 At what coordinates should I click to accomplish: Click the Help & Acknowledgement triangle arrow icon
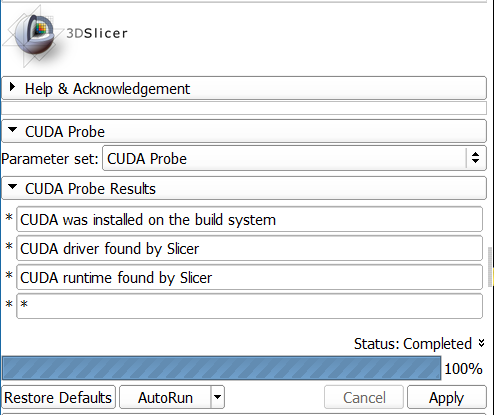coord(12,87)
